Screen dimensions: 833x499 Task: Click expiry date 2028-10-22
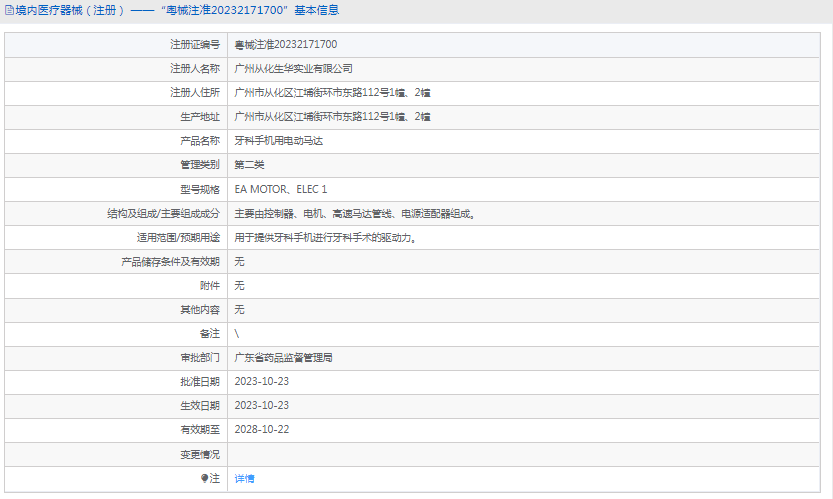coord(261,429)
